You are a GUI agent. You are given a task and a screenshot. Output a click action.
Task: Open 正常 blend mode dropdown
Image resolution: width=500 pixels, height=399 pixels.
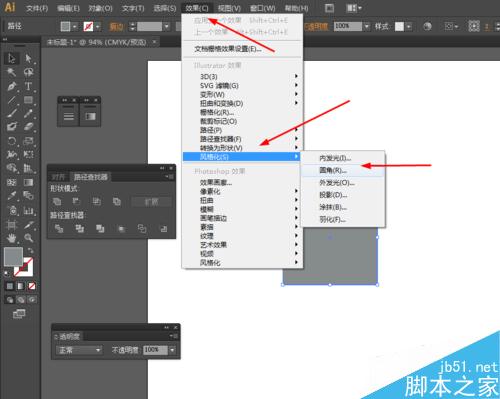click(x=79, y=350)
